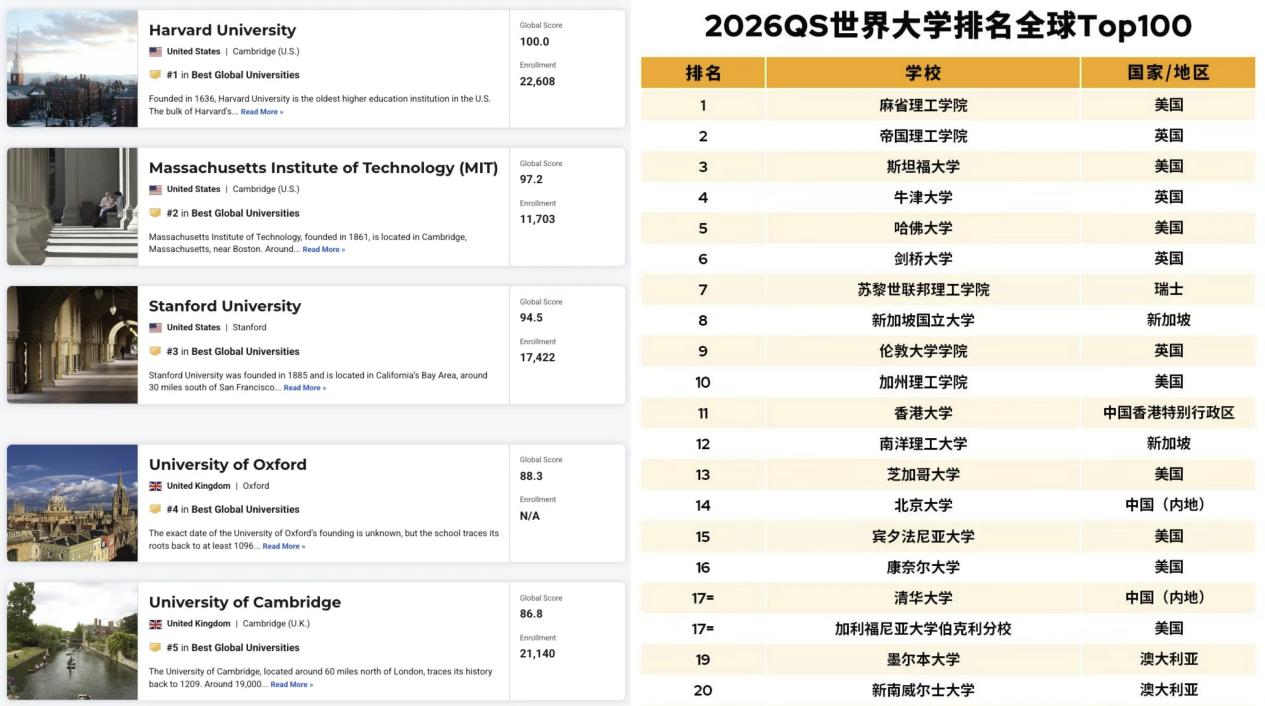Viewport: 1265px width, 706px height.
Task: Click the UK flag icon under University of Oxford
Action: pos(155,486)
